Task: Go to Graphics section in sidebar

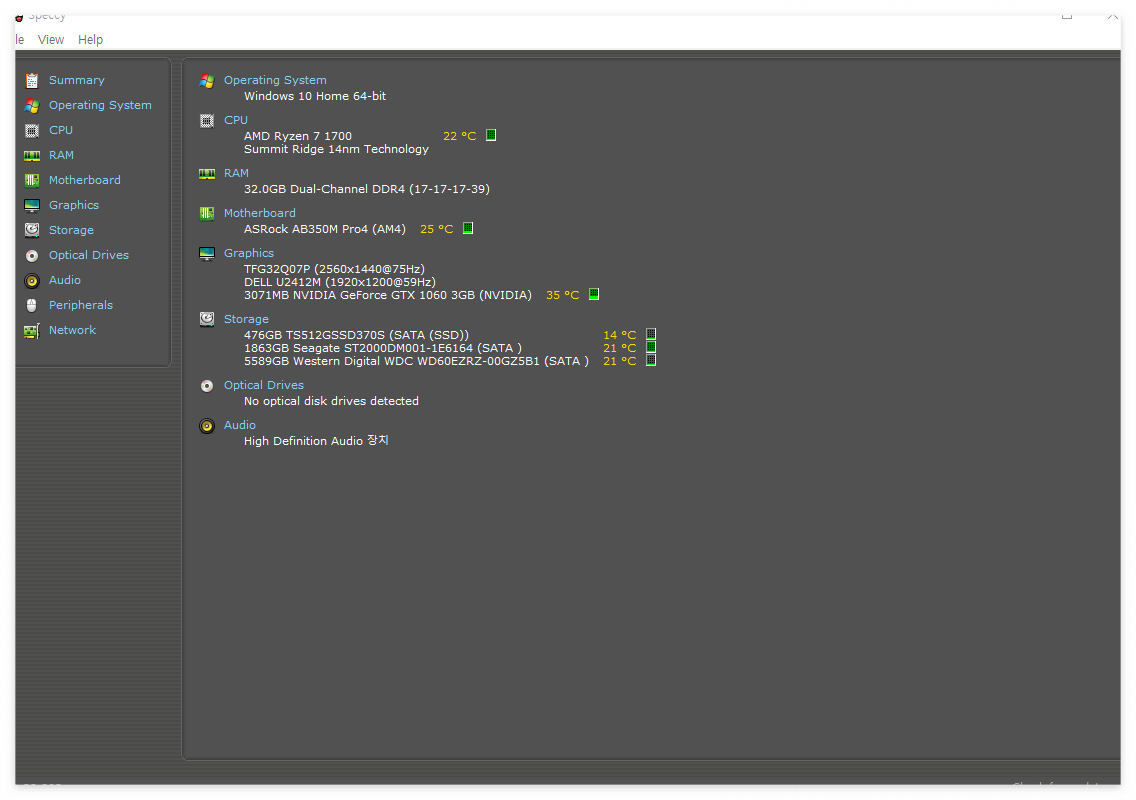Action: [x=74, y=205]
